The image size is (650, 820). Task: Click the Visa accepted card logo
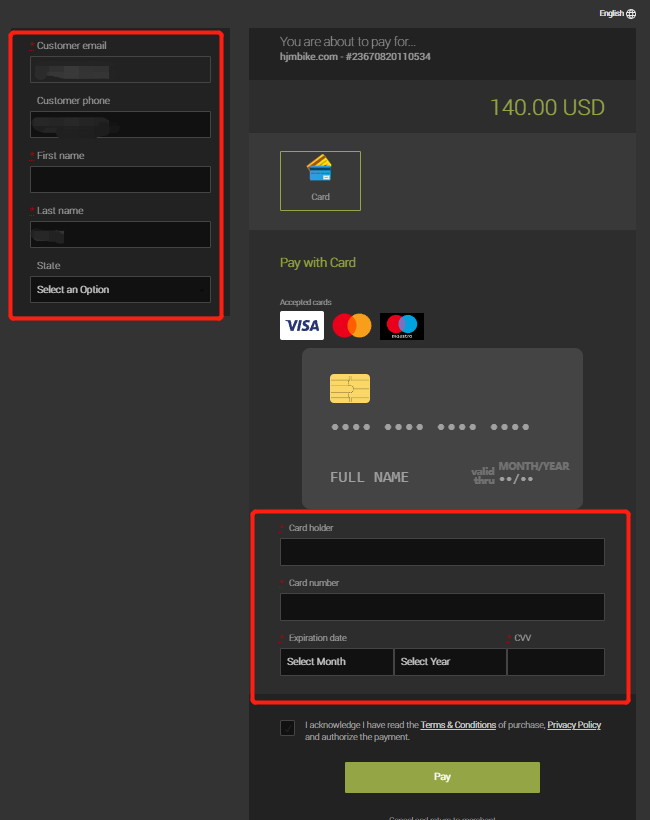coord(302,325)
